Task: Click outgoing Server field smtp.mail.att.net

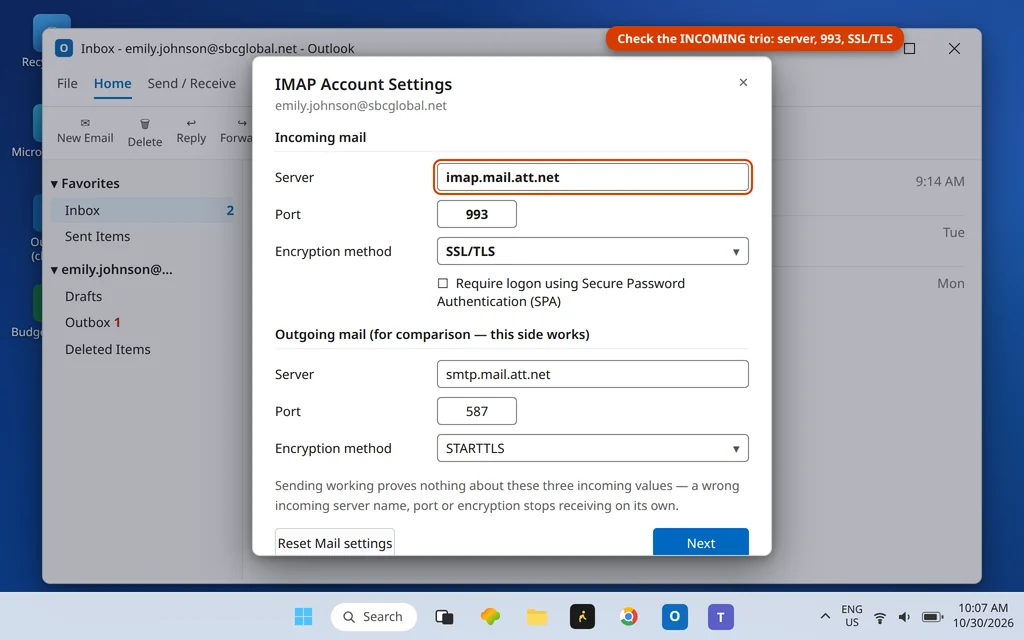Action: point(592,374)
